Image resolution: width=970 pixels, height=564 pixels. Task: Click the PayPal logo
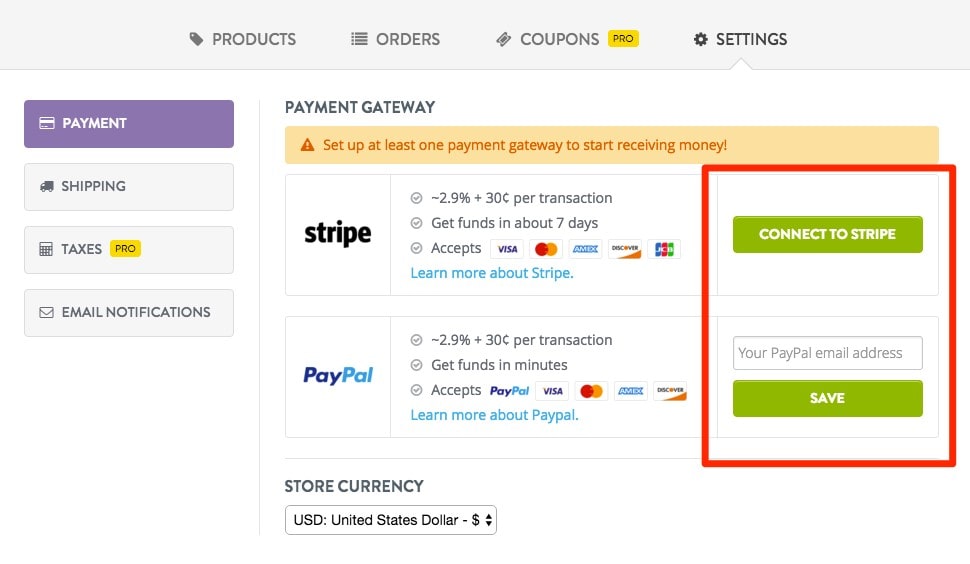tap(338, 376)
